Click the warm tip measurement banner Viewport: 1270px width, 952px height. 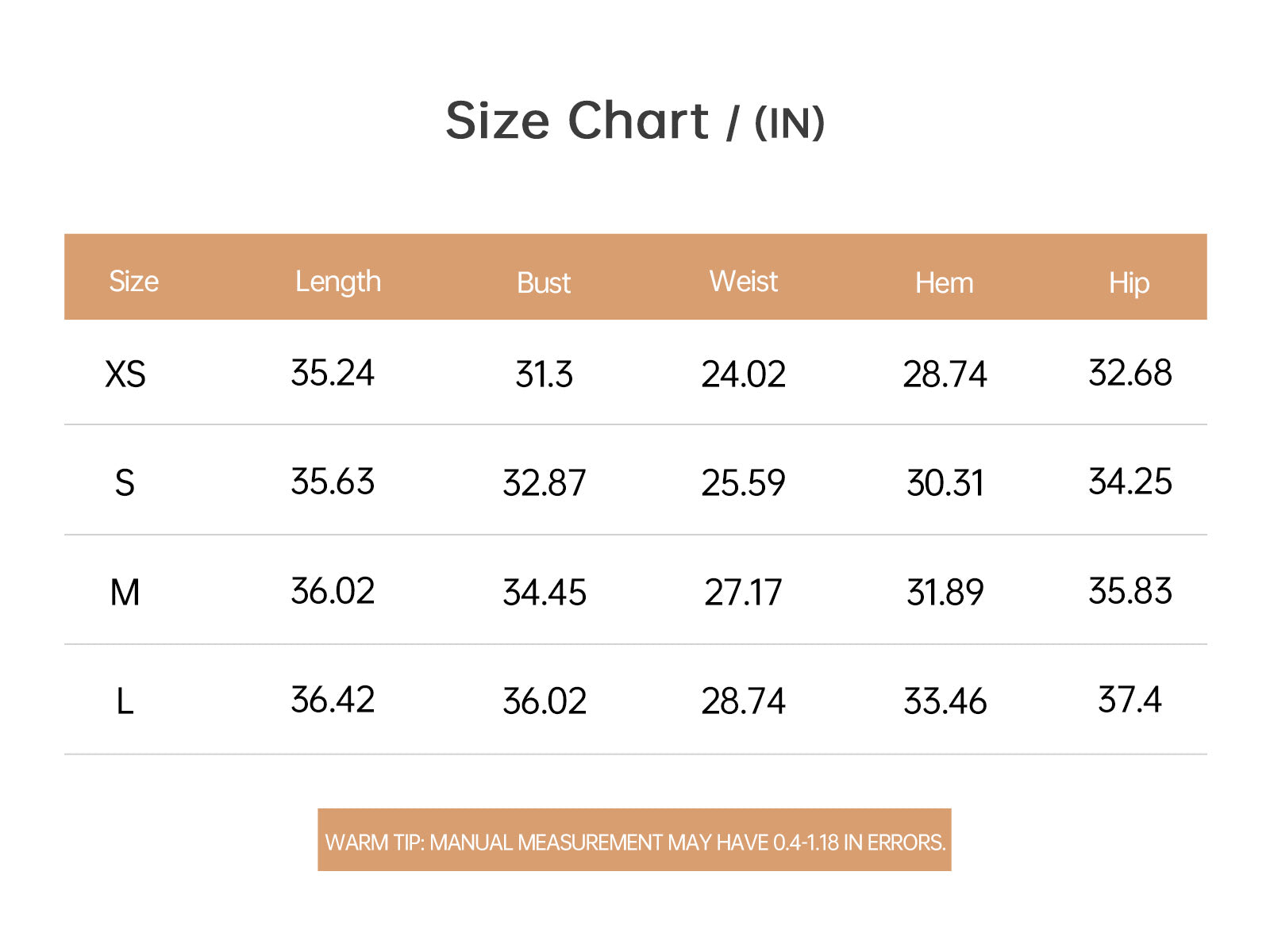pos(635,840)
